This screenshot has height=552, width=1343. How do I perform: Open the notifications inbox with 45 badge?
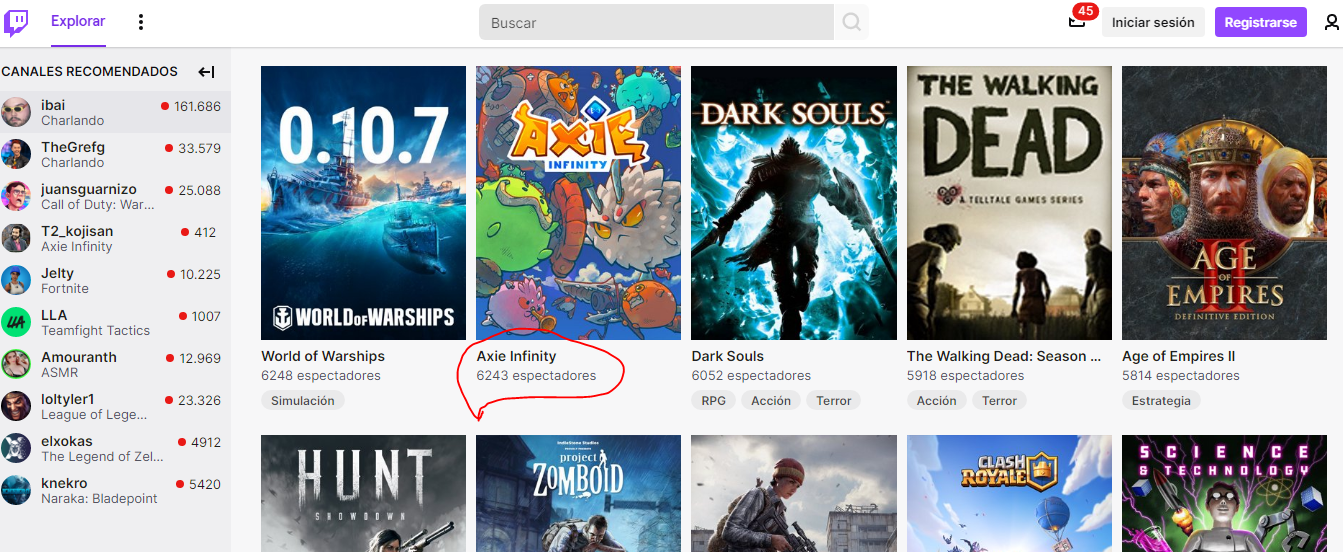1077,21
